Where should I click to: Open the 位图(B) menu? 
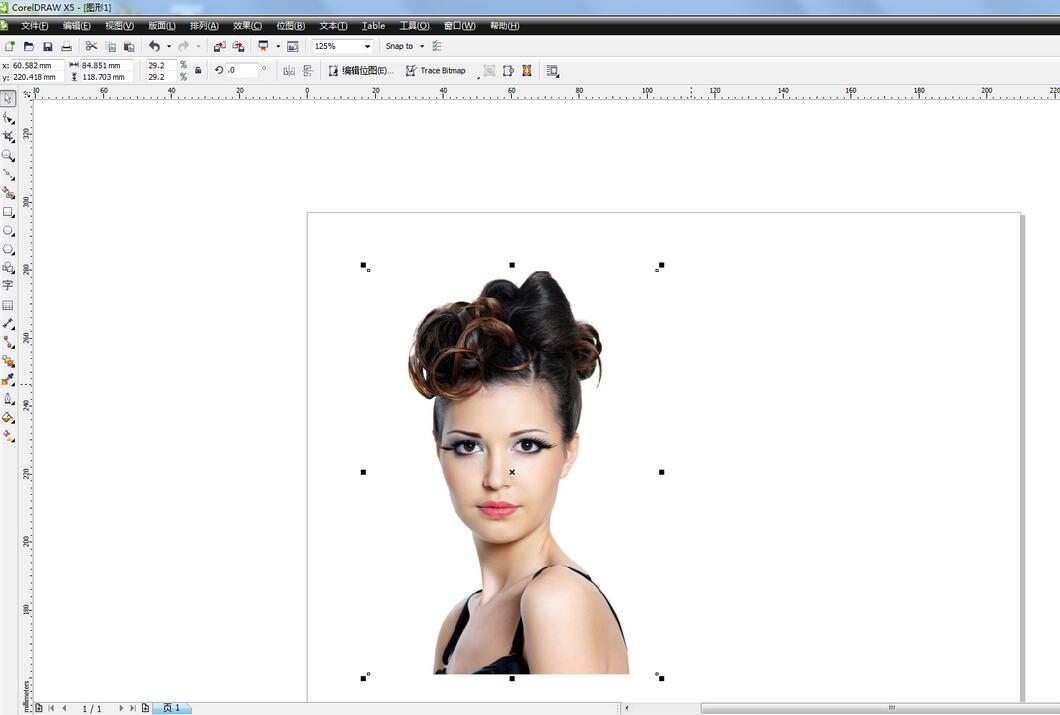(290, 26)
